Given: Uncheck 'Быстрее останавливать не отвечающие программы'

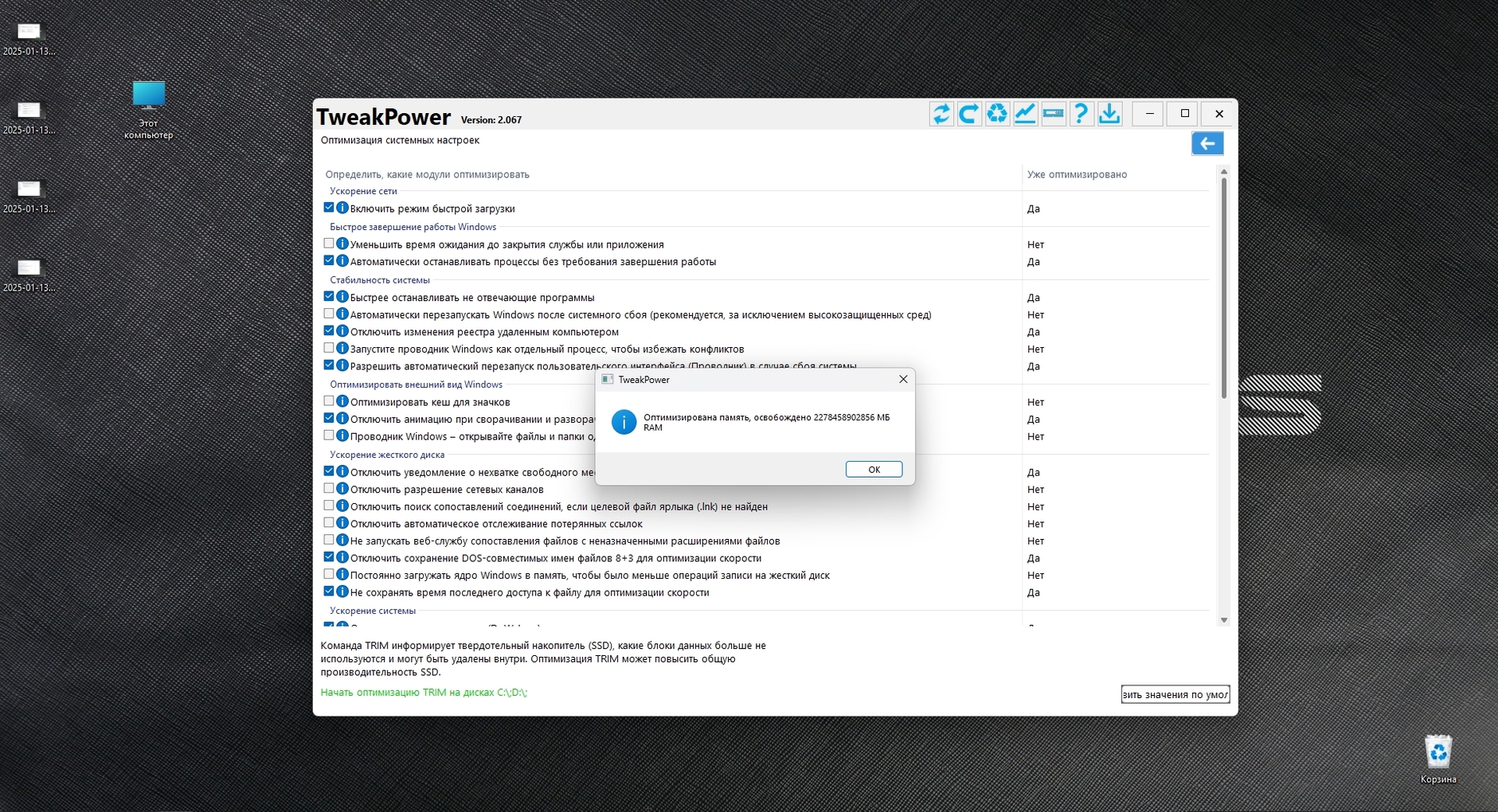Looking at the screenshot, I should pyautogui.click(x=329, y=297).
